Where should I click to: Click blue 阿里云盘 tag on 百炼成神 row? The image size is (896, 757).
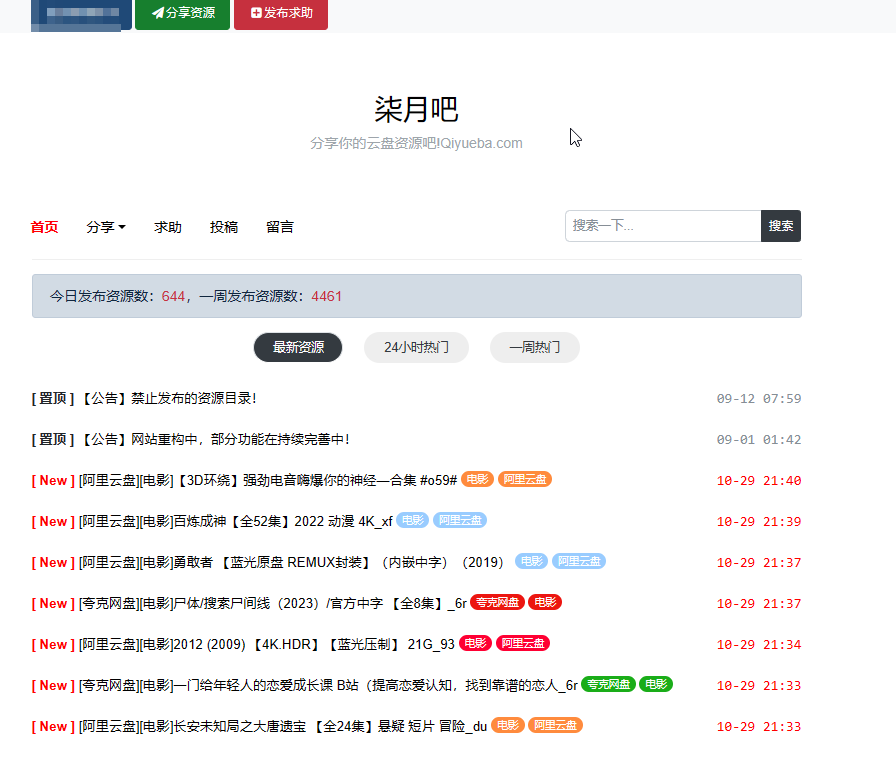click(x=460, y=520)
